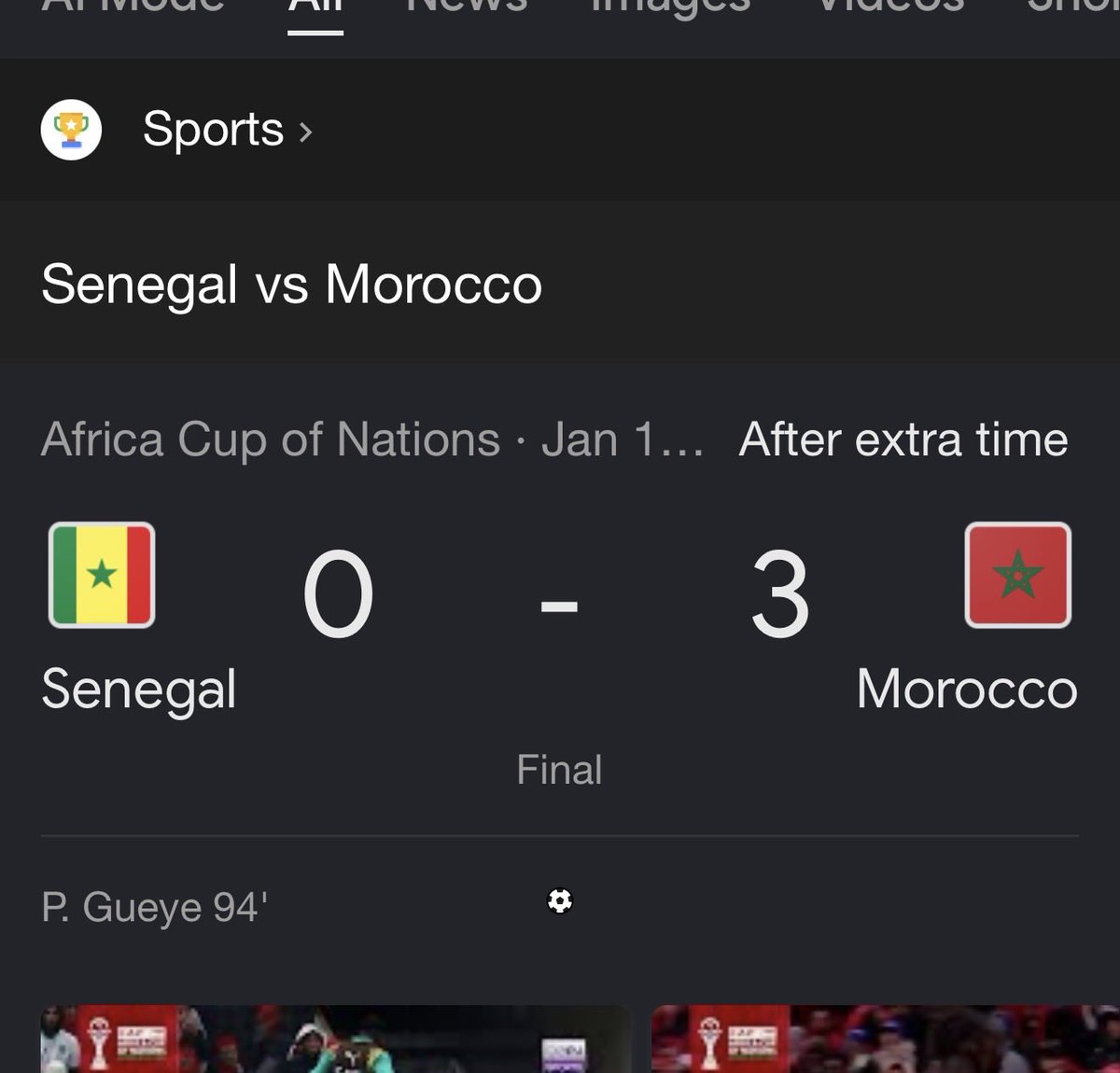Tap the Senegal flag icon

click(102, 575)
